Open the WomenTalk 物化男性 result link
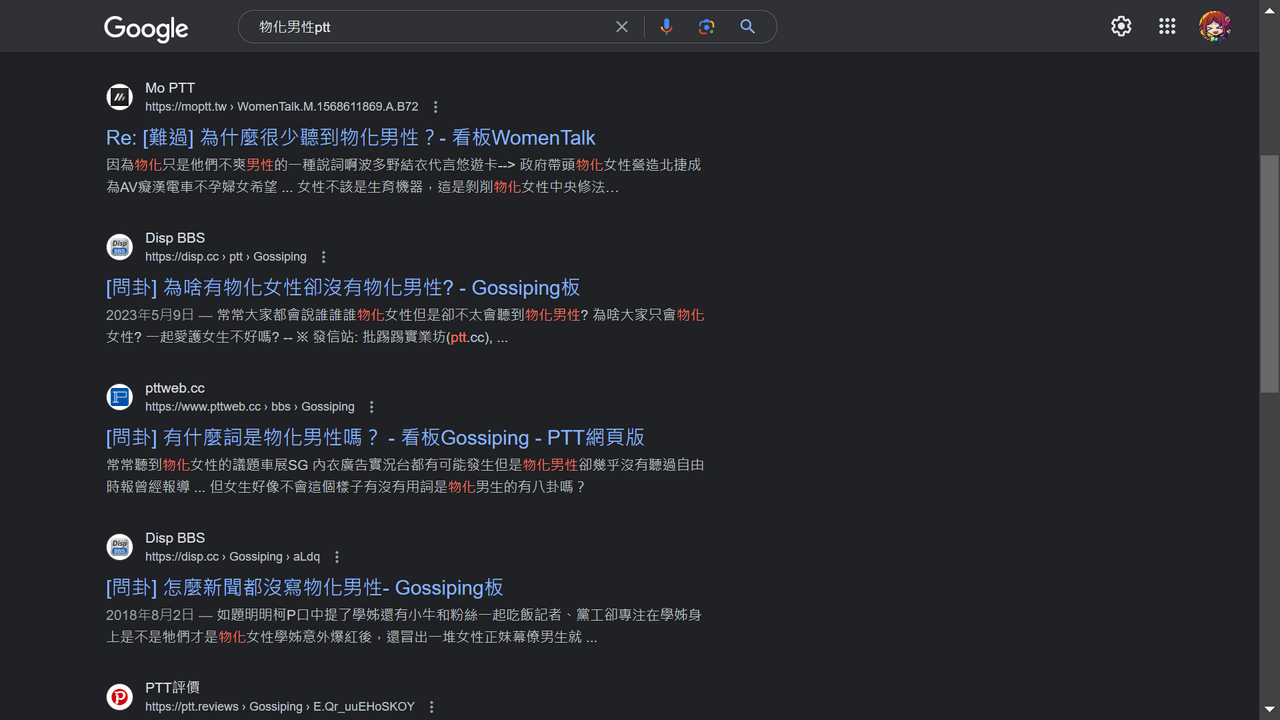The width and height of the screenshot is (1280, 720). click(x=351, y=138)
